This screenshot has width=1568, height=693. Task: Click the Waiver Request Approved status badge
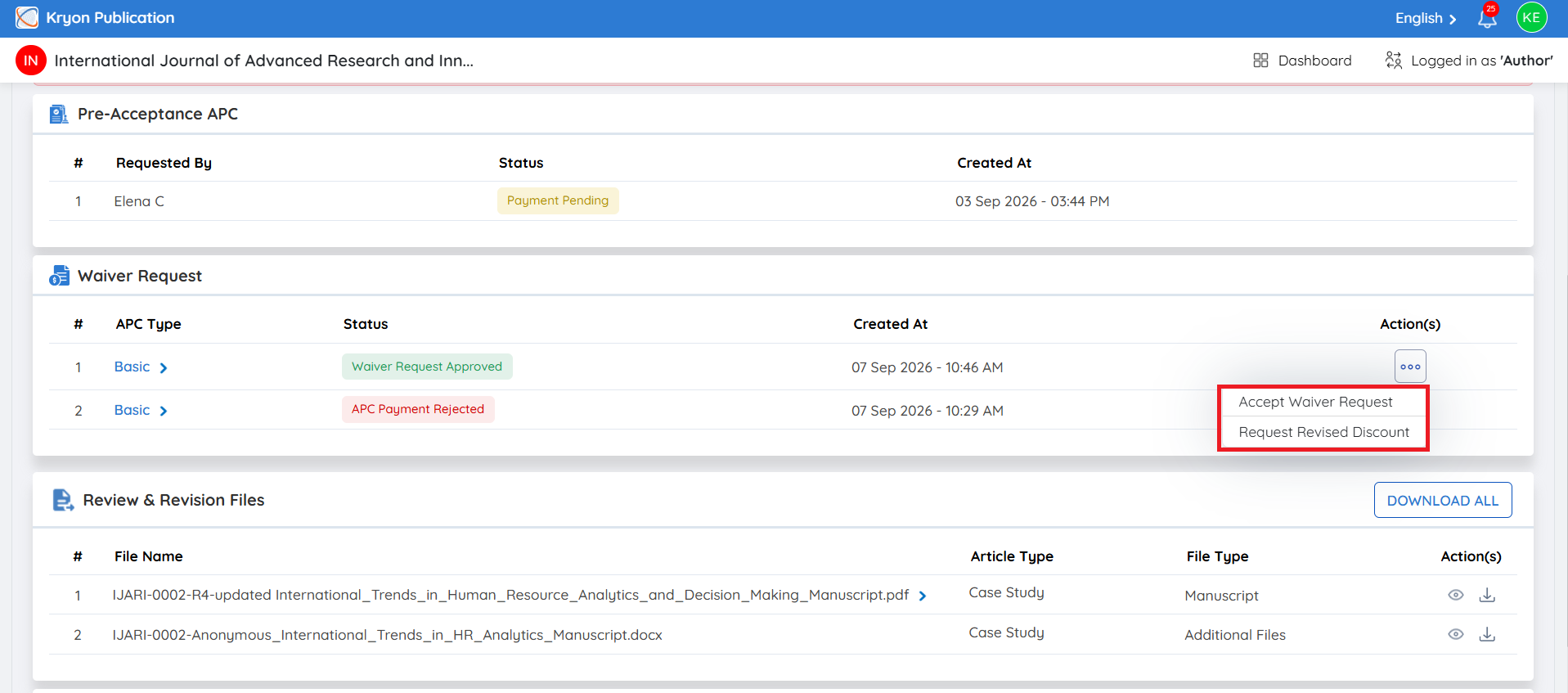427,367
